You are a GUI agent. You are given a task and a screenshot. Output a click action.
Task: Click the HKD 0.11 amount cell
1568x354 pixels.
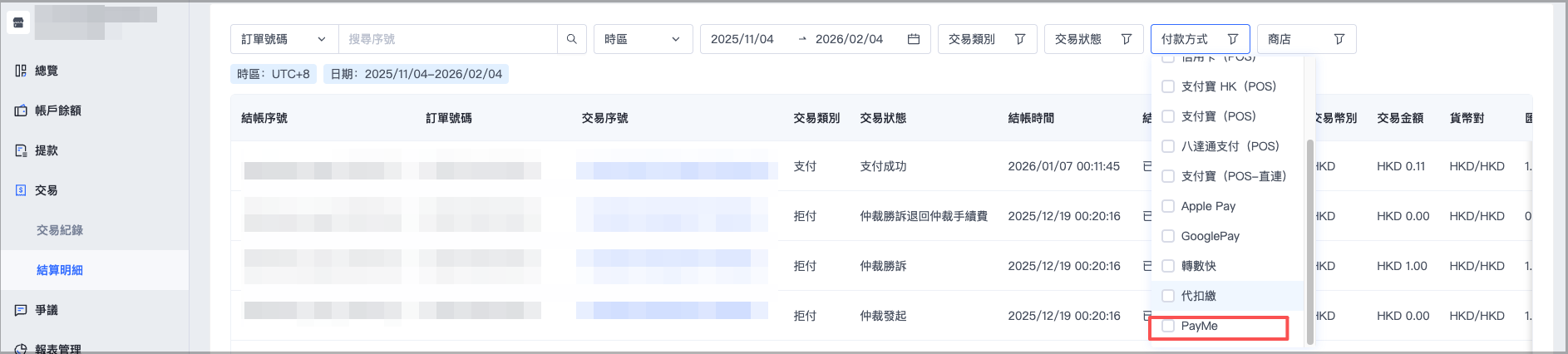click(x=1401, y=166)
